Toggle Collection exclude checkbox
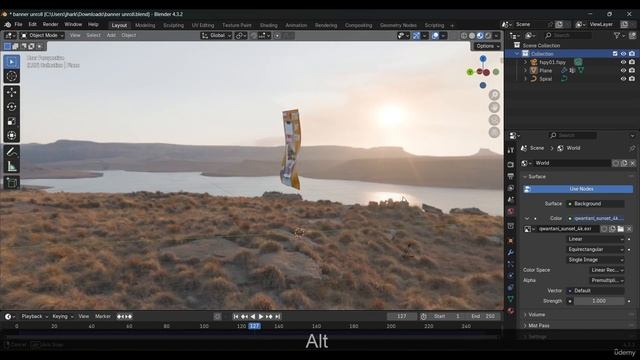640x360 pixels. 615,54
